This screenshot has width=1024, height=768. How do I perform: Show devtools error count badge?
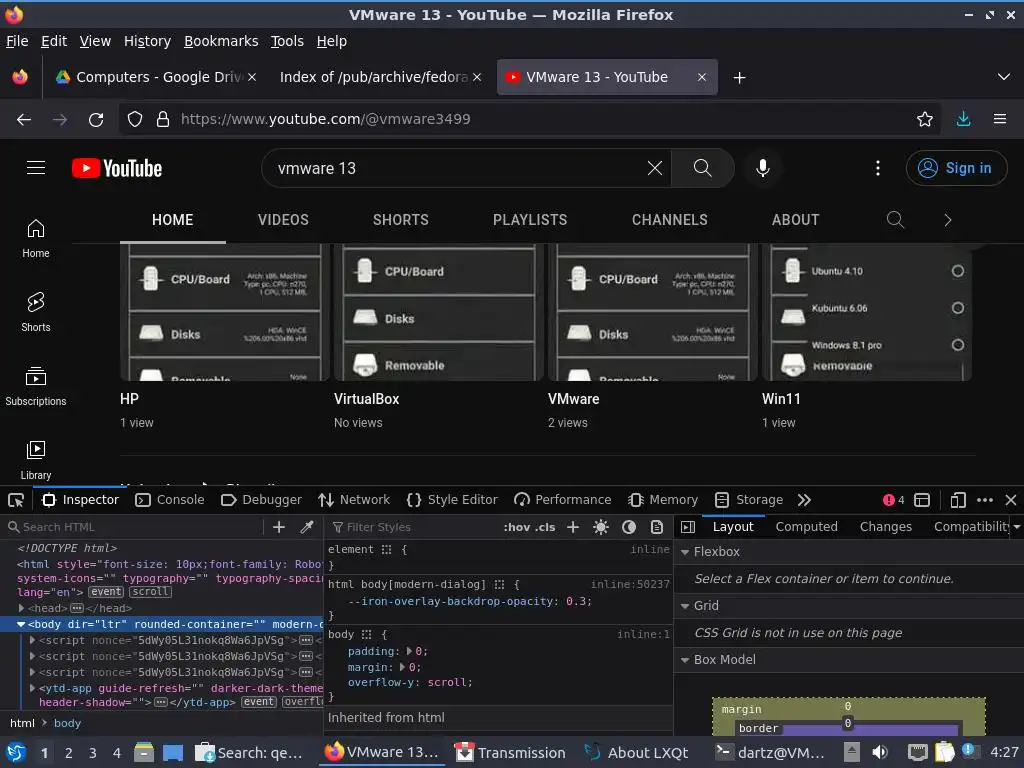[893, 500]
